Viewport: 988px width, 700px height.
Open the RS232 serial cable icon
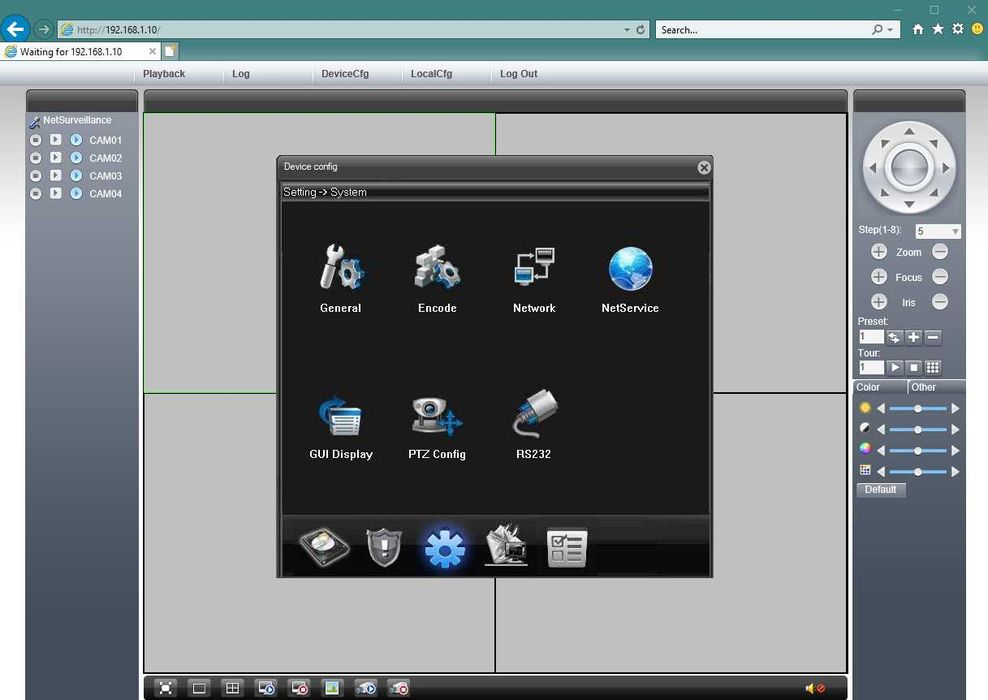pyautogui.click(x=534, y=413)
